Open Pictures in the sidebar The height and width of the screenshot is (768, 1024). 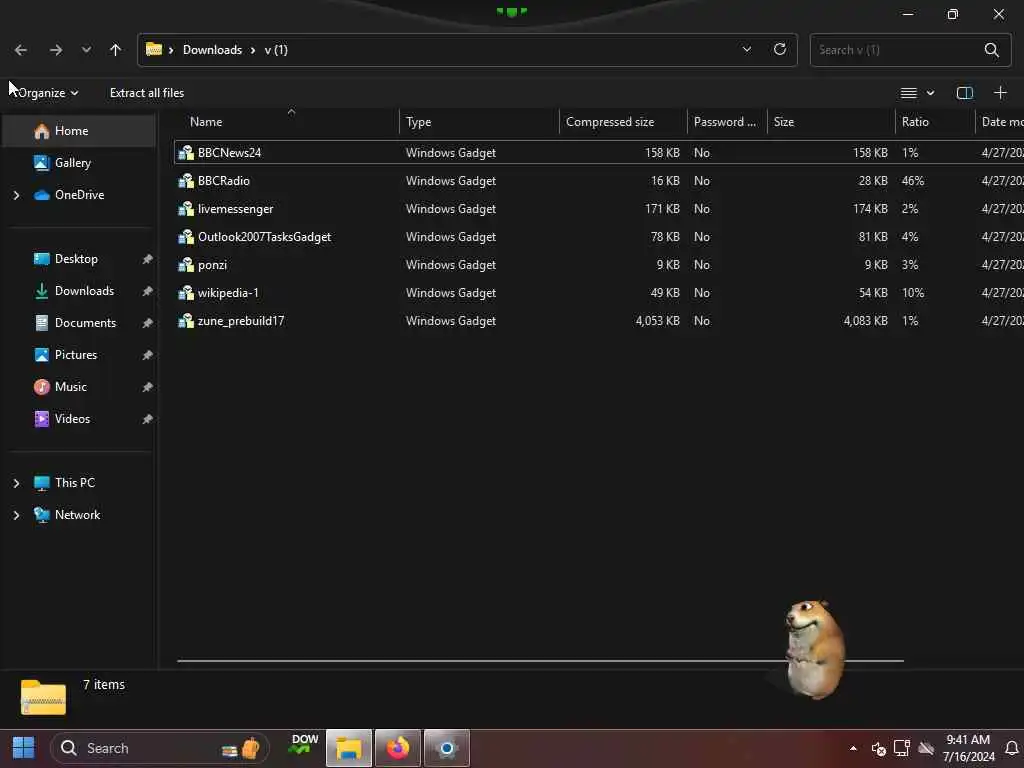pos(76,355)
